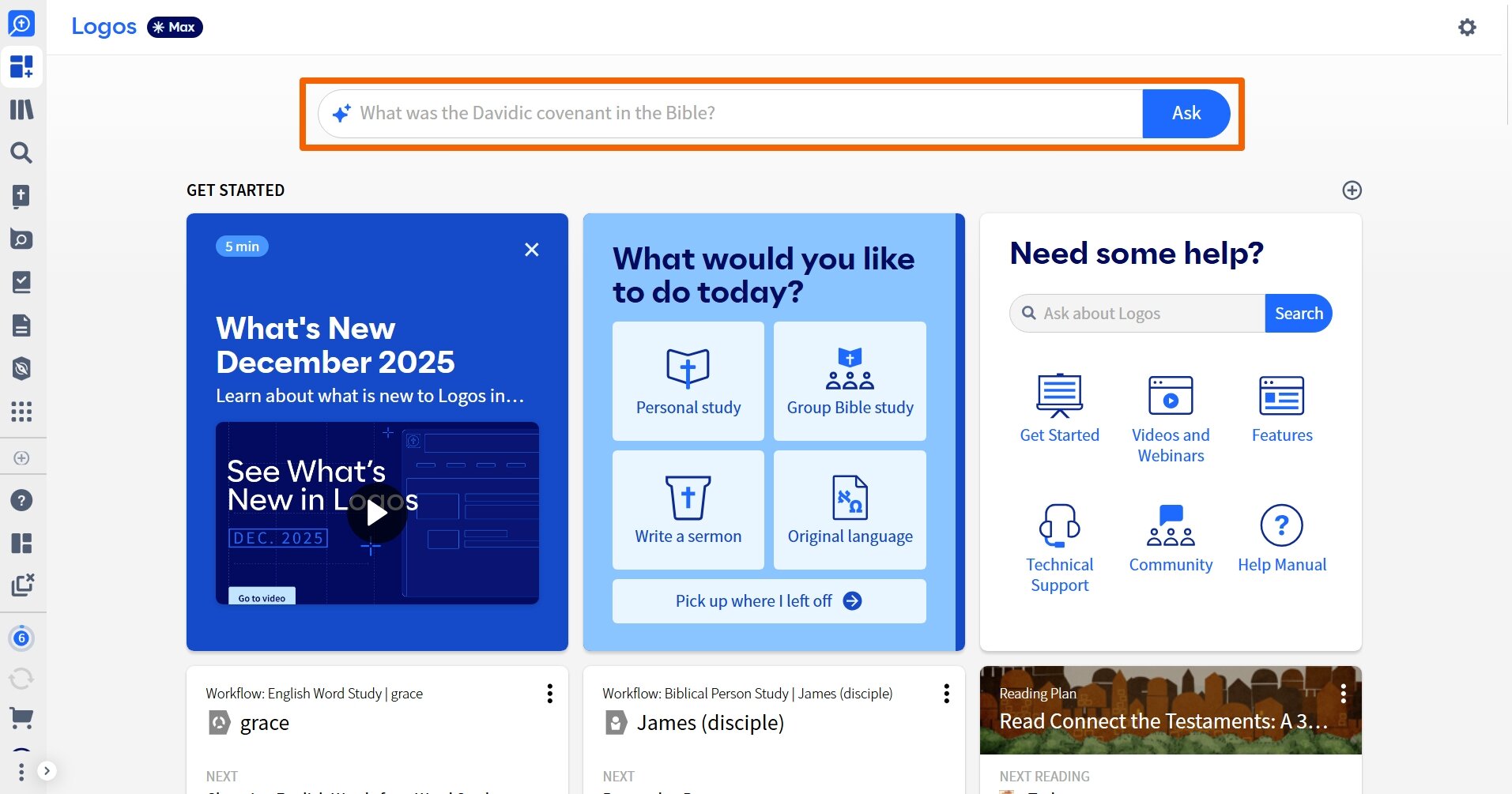Select the Group Bible study tile
This screenshot has width=1512, height=794.
click(x=850, y=381)
